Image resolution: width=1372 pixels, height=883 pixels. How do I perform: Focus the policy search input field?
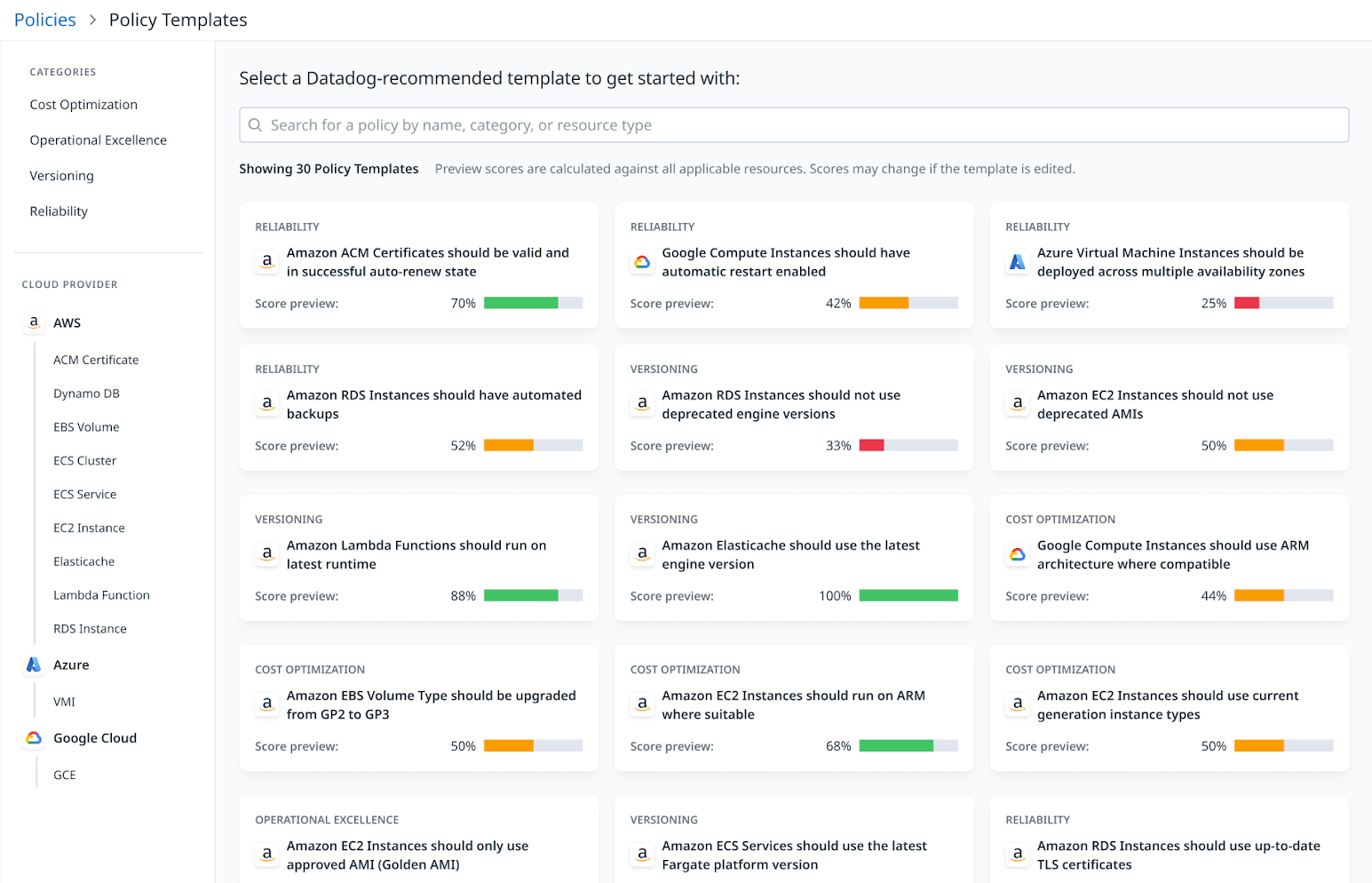799,125
